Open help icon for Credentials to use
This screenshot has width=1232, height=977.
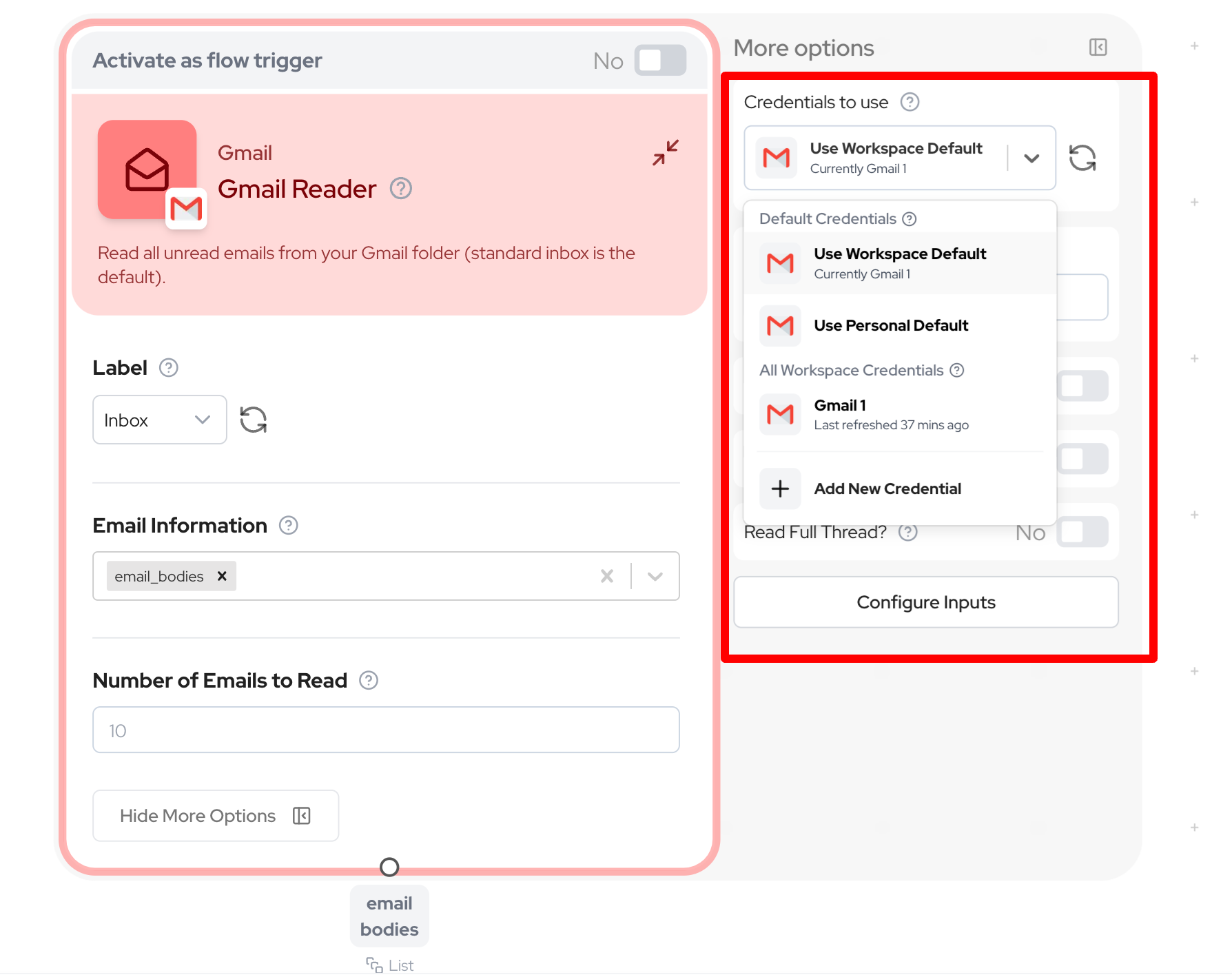[910, 102]
